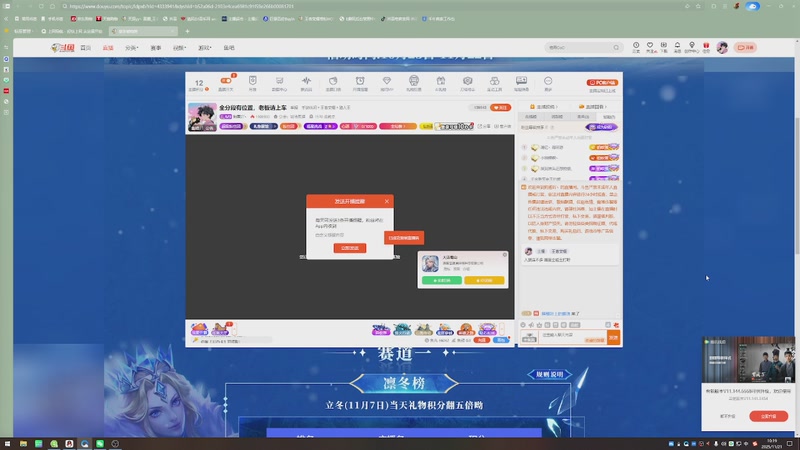Open a new browser tab with plus
Screen dimensions: 800x450
tap(187, 31)
